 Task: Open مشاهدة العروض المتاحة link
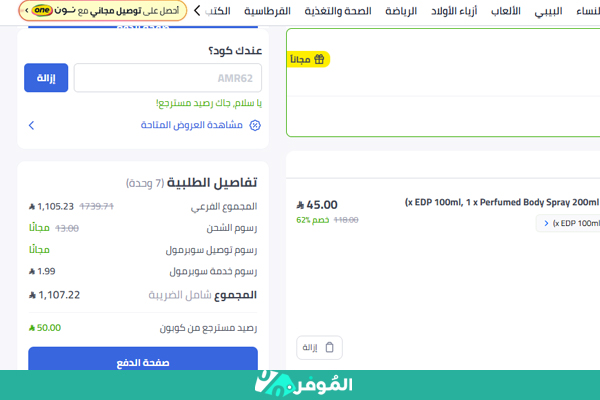click(191, 125)
